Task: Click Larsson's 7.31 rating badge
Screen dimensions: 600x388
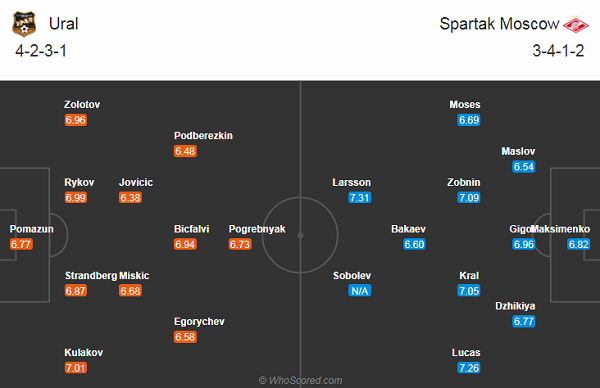Action: click(x=360, y=197)
